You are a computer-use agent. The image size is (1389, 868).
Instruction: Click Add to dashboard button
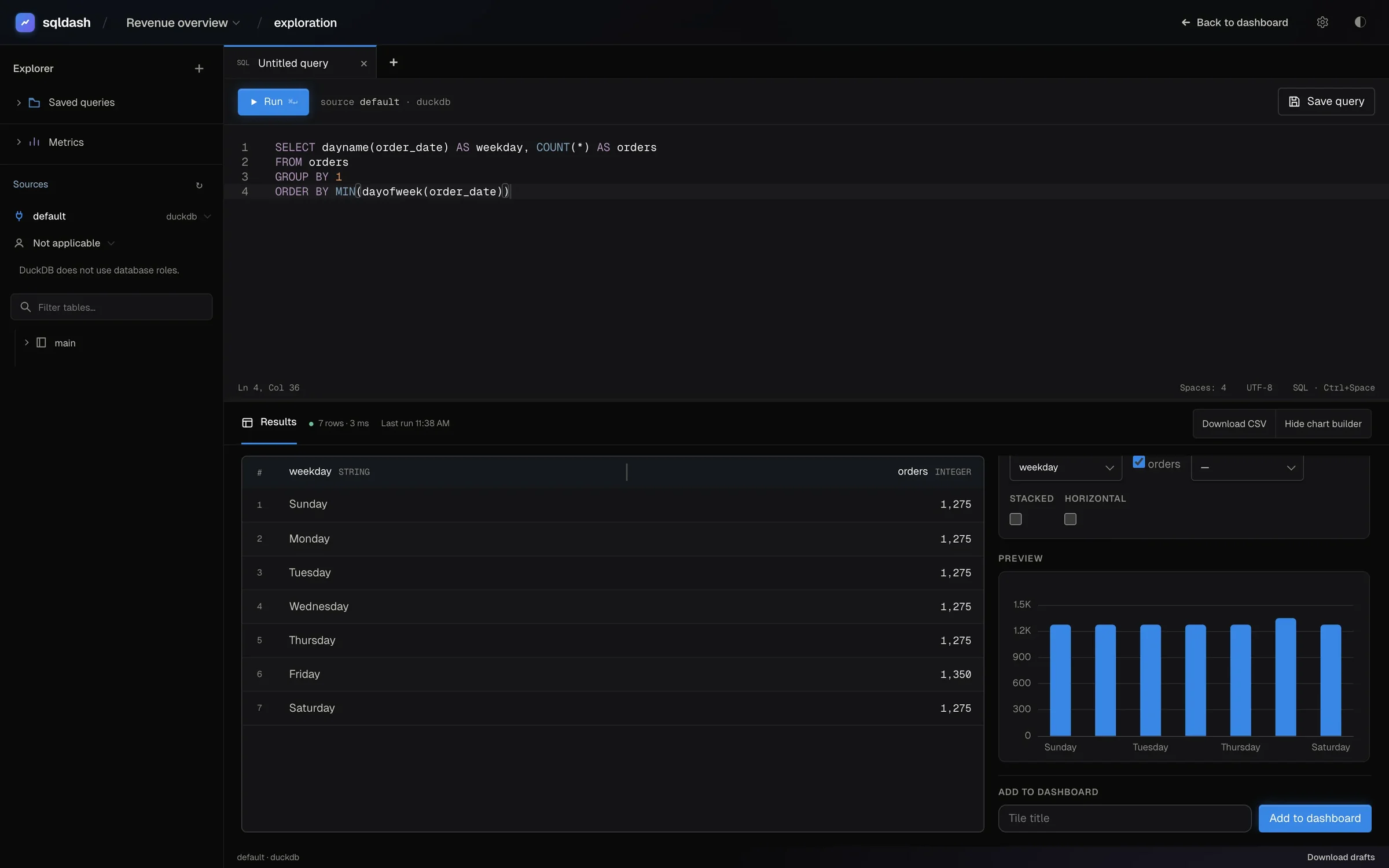pyautogui.click(x=1315, y=818)
